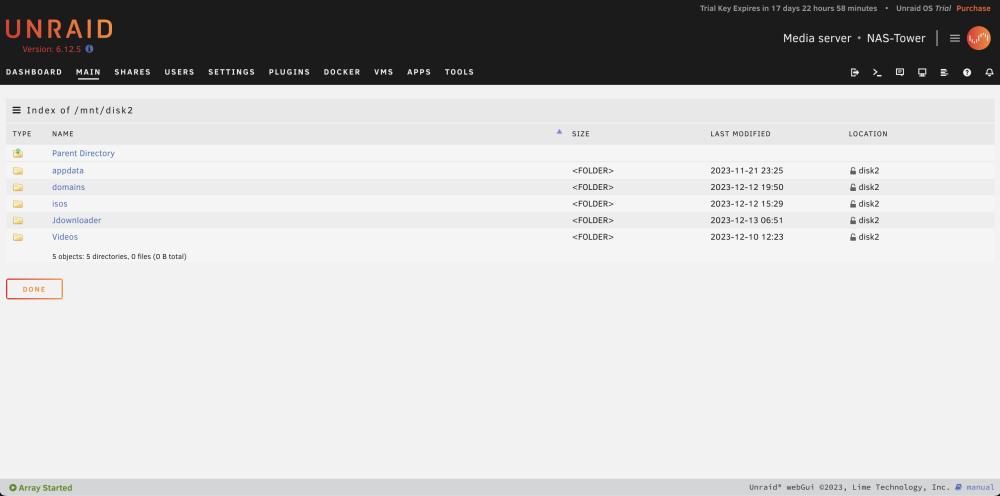Click the 5 objects summary text
1000x496 pixels.
[x=119, y=256]
